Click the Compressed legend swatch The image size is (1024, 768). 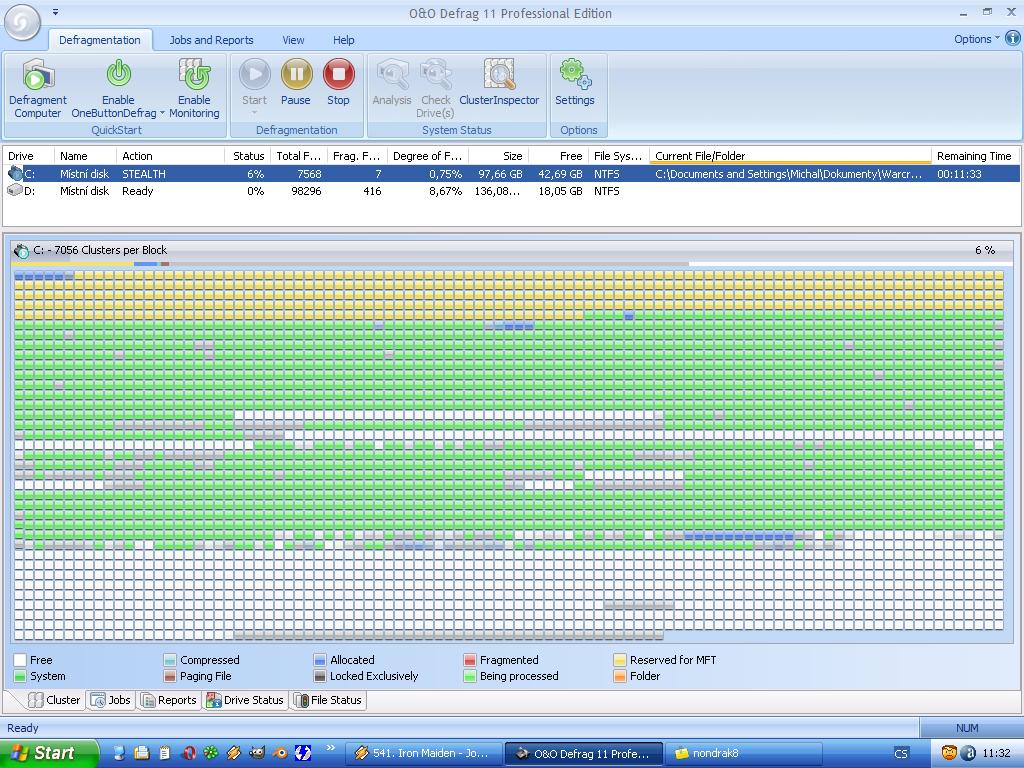(170, 660)
